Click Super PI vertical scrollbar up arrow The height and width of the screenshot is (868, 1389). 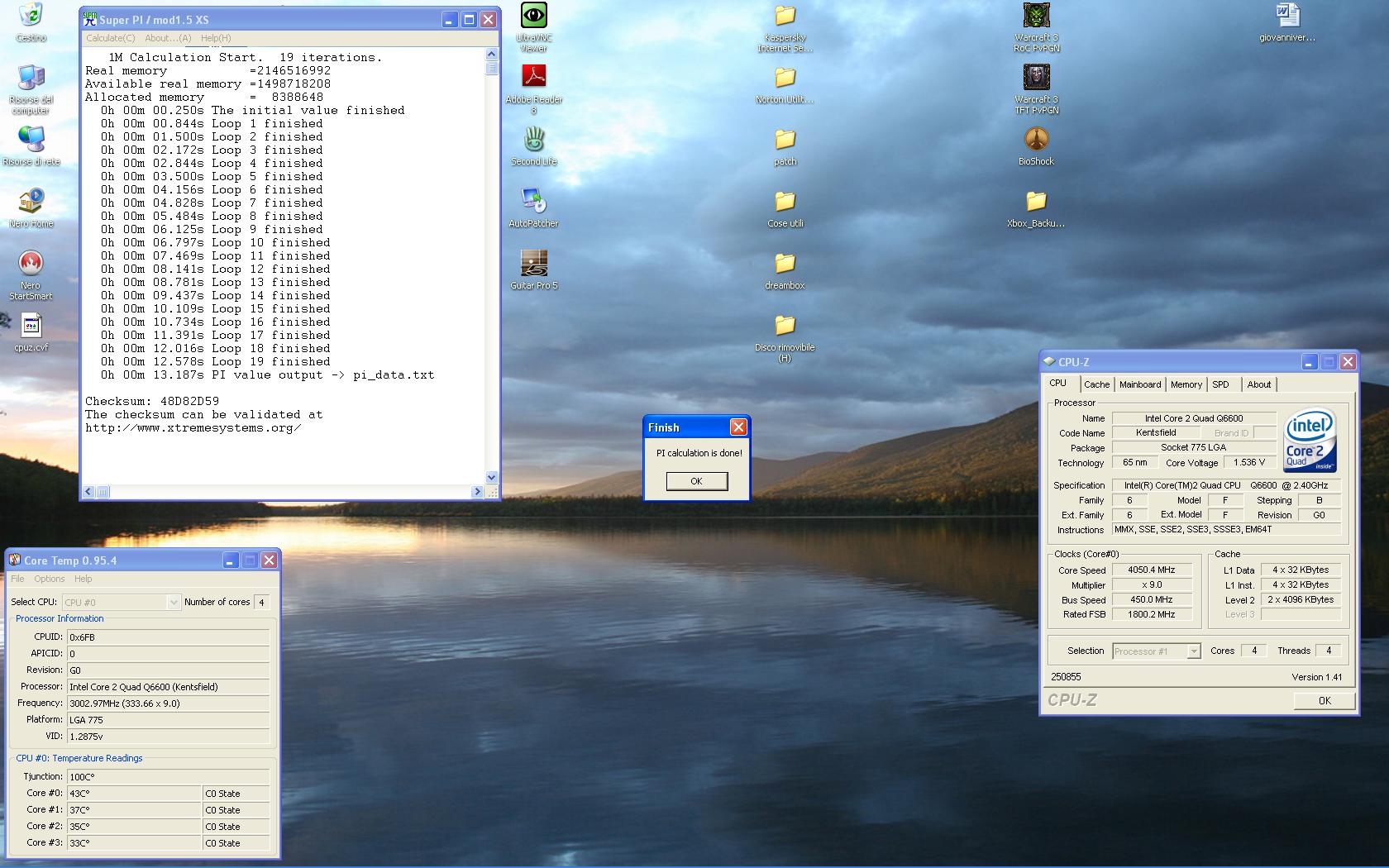(492, 54)
